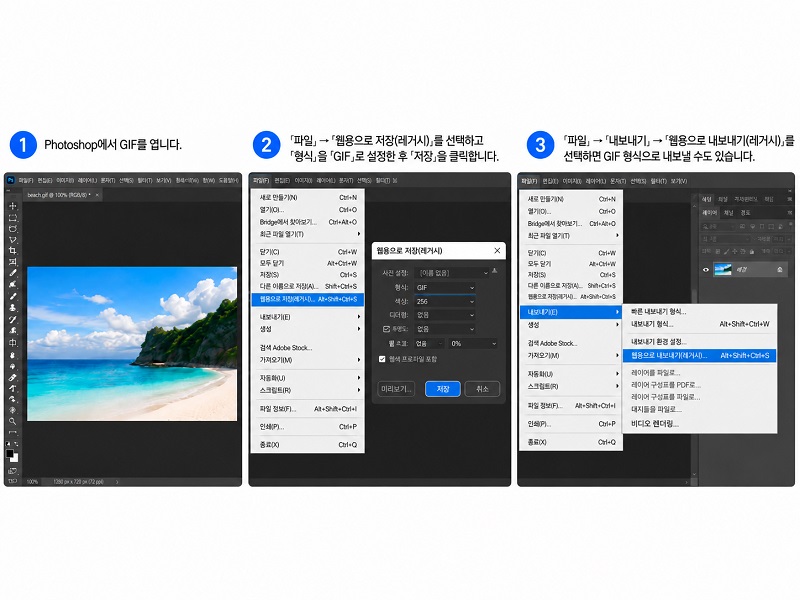
Task: Click the 저장 button in save dialog
Action: [442, 389]
